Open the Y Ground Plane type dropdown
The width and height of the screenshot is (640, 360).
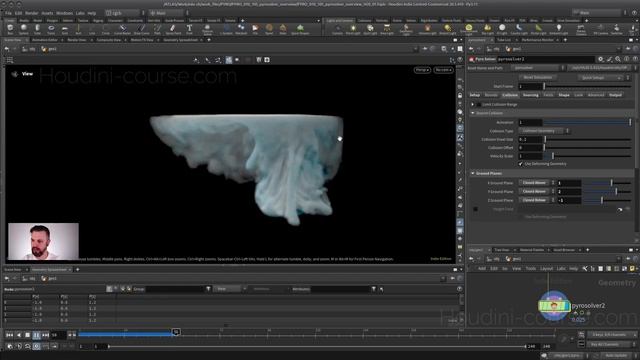(x=537, y=191)
